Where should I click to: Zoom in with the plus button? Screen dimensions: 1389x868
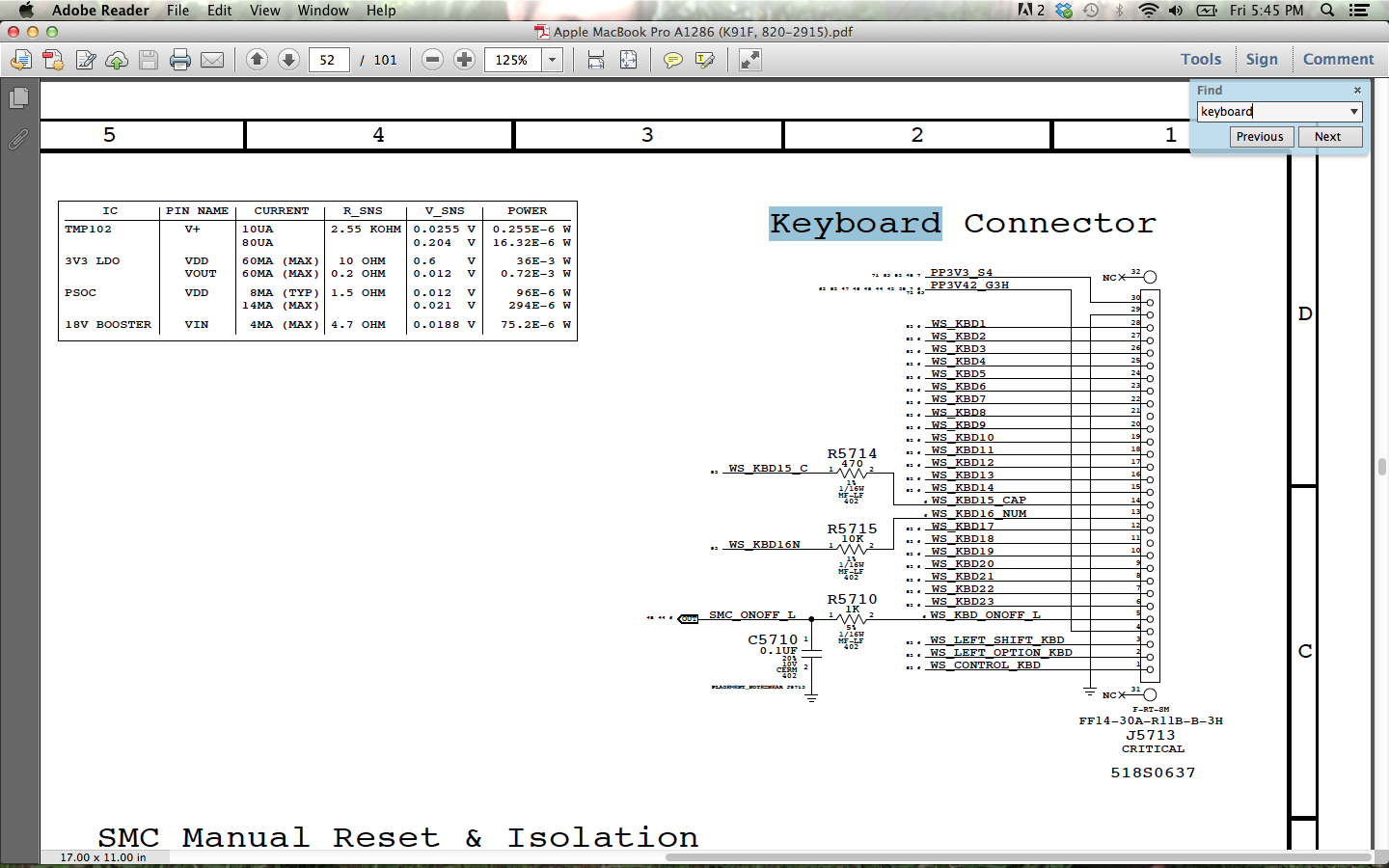coord(464,60)
